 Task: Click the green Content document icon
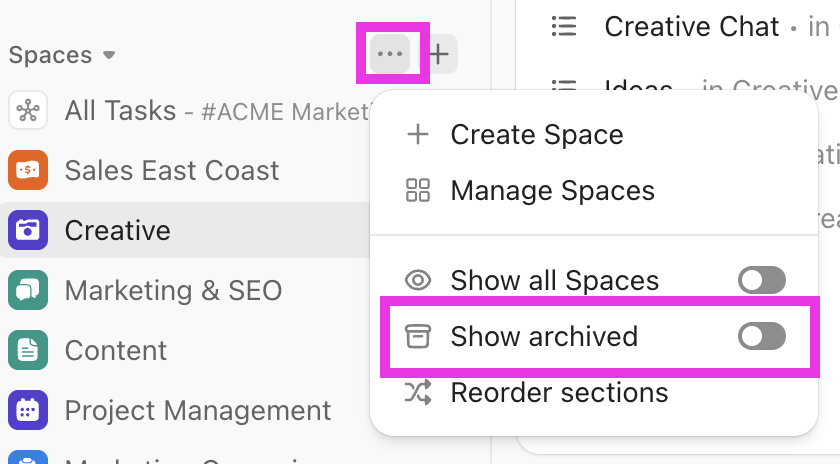(28, 350)
